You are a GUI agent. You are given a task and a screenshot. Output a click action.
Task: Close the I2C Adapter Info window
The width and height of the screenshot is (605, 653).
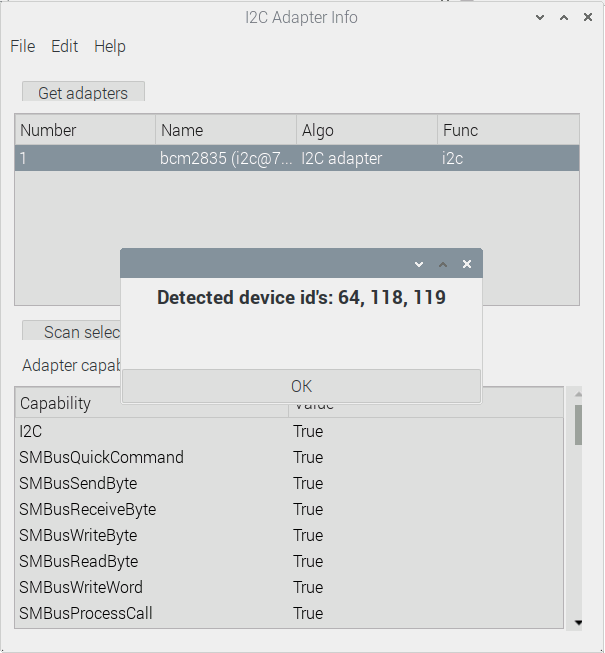click(x=586, y=18)
